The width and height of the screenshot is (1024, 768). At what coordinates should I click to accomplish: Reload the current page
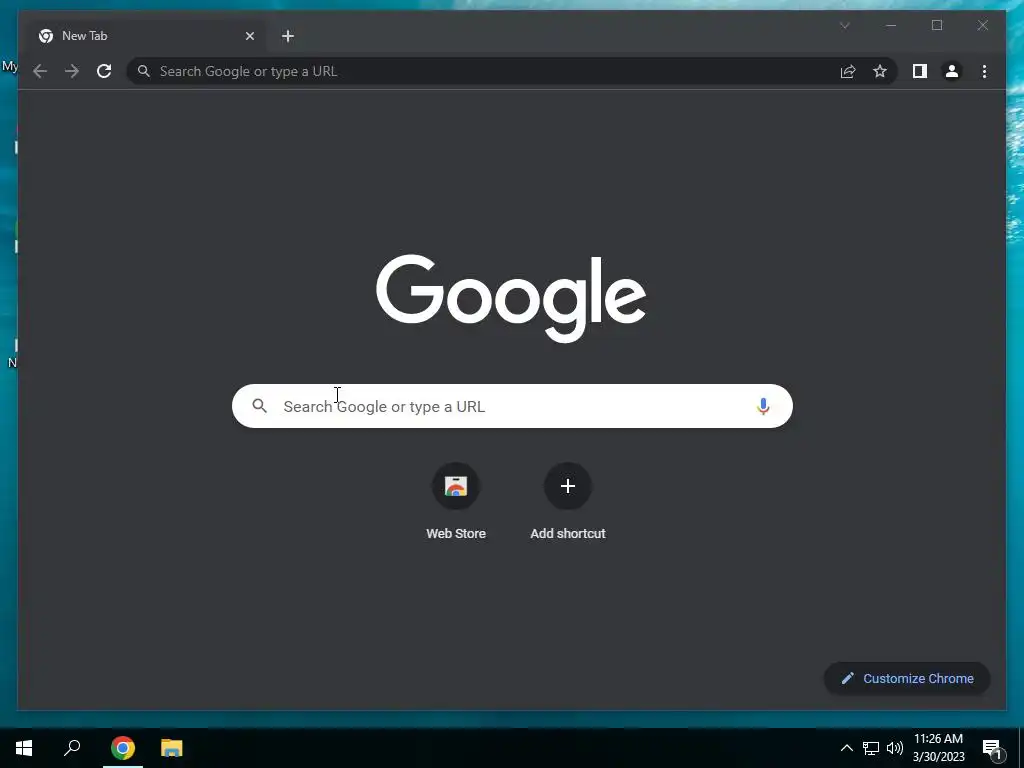[x=104, y=71]
